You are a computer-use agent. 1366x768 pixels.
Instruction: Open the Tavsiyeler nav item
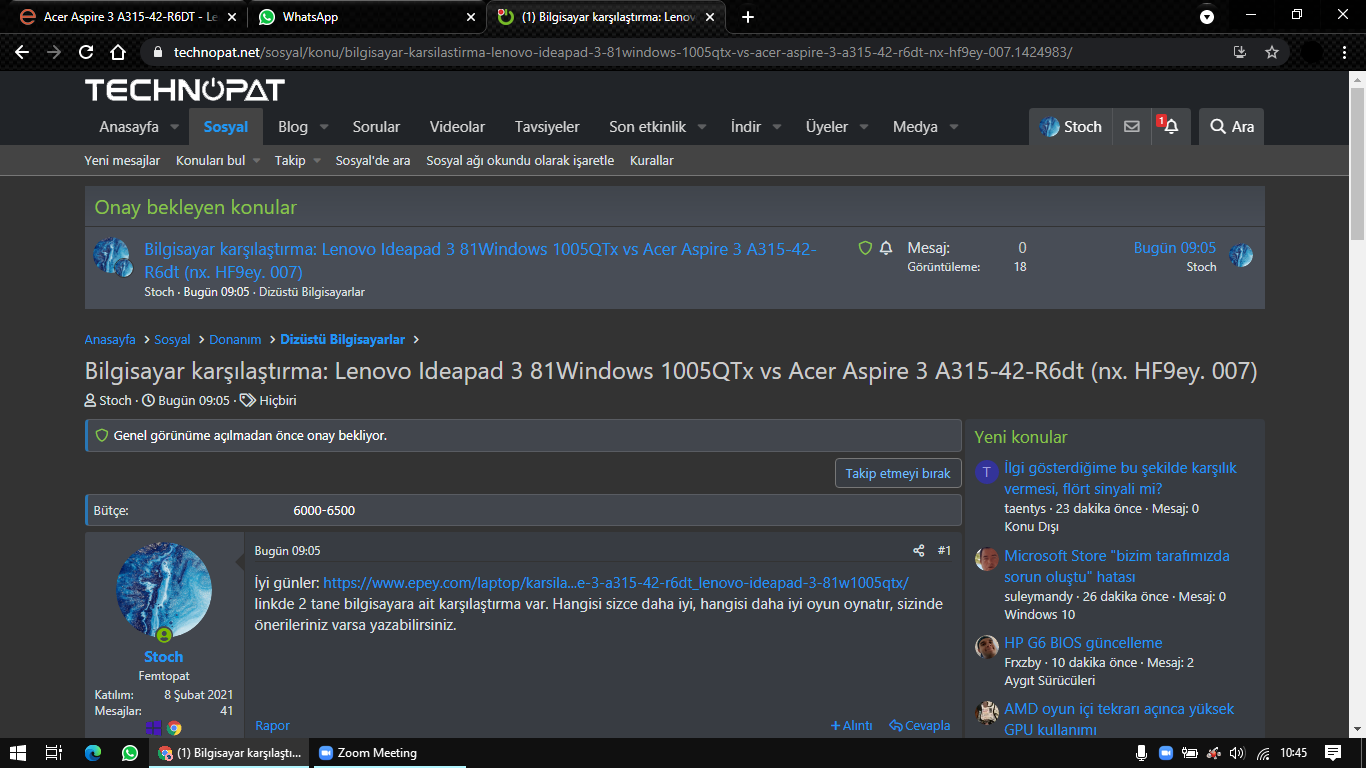[x=547, y=127]
